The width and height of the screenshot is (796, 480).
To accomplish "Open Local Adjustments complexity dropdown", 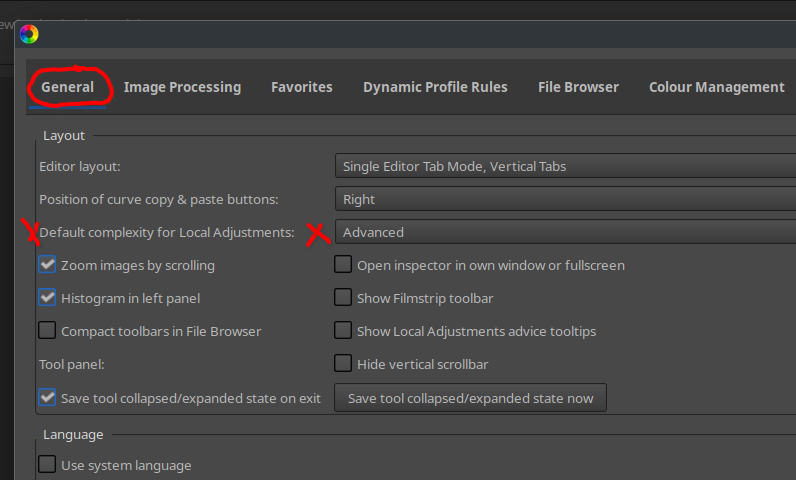I will coord(565,232).
